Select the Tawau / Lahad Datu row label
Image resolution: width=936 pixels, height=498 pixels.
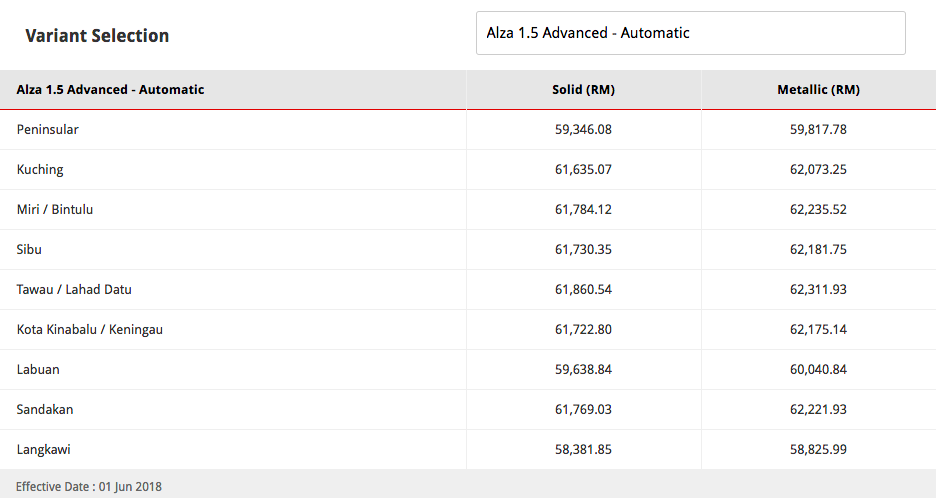(x=74, y=290)
